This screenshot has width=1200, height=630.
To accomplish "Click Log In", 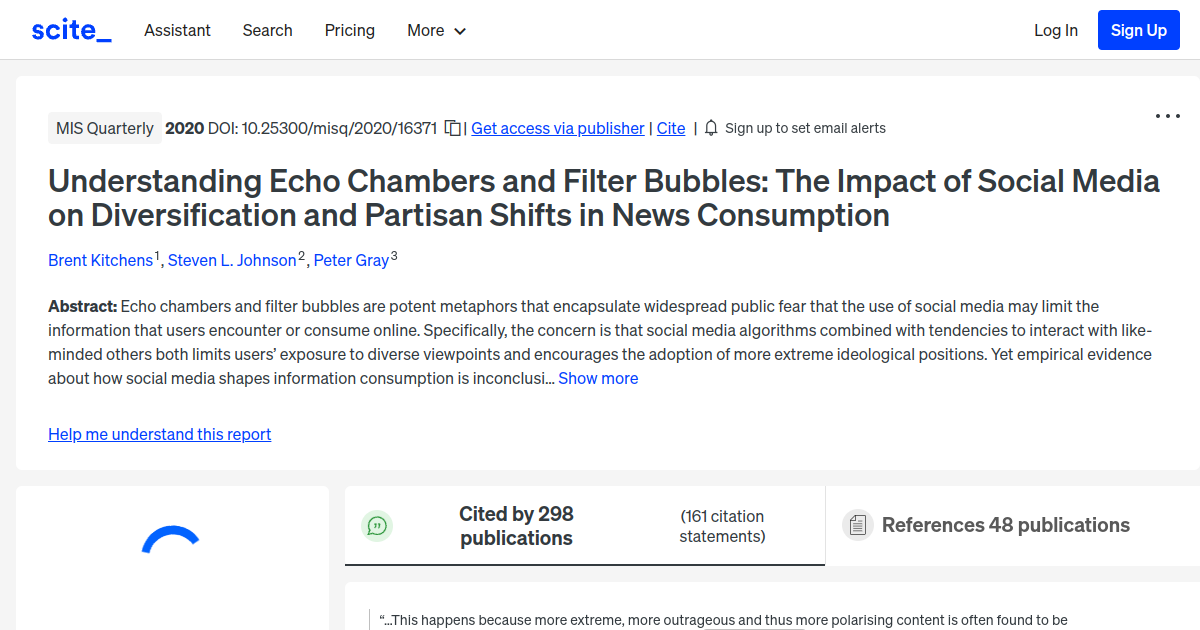I will 1056,30.
